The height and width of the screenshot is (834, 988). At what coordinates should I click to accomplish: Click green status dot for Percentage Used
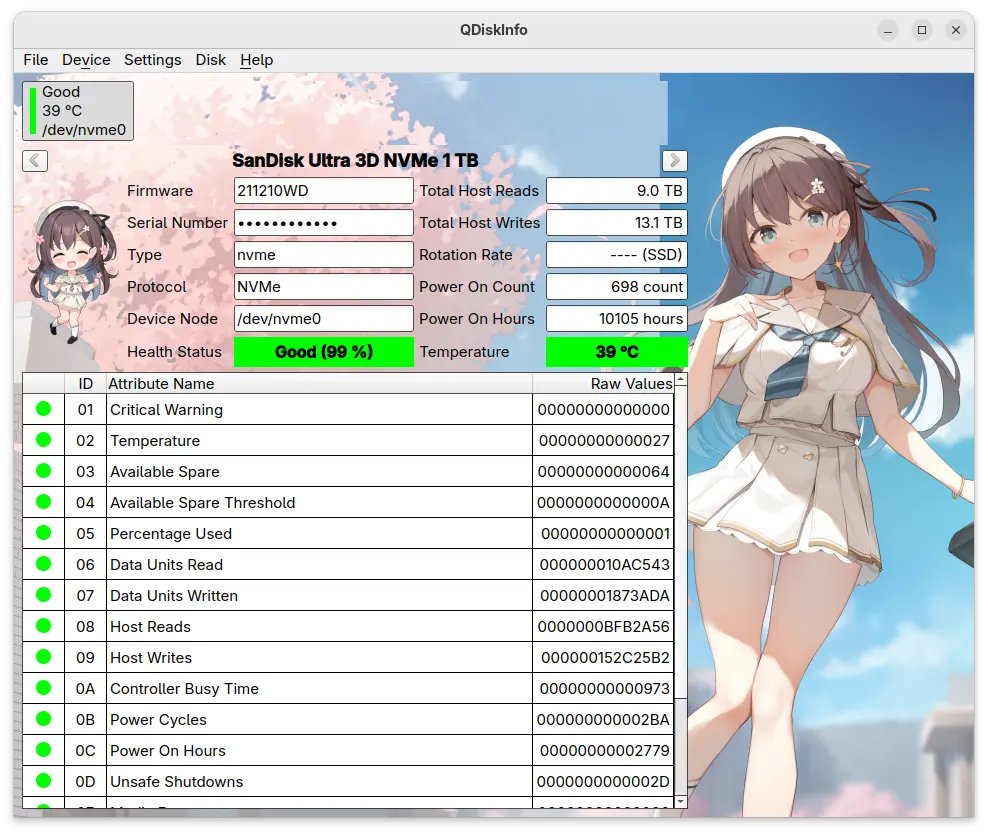43,533
